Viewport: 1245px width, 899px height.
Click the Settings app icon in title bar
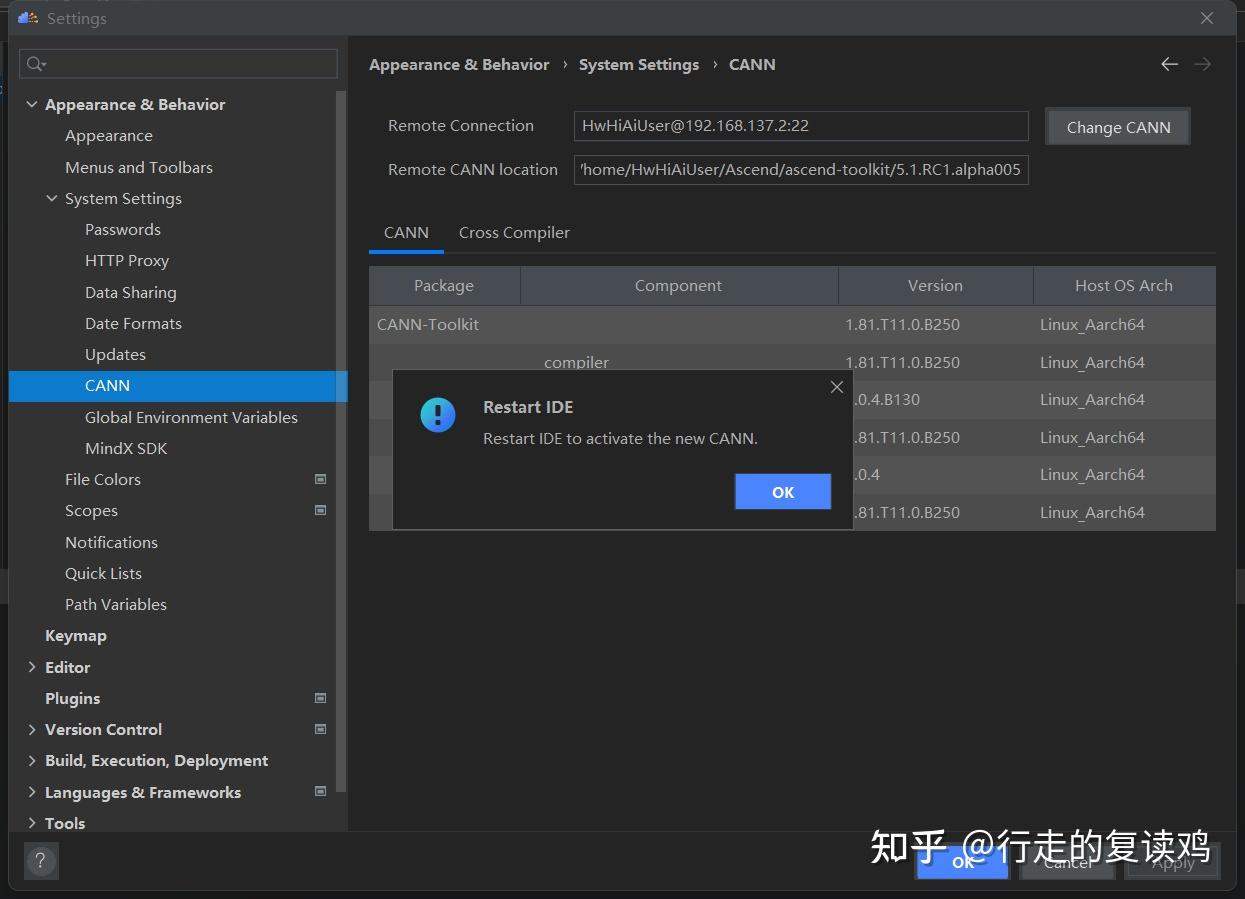[x=27, y=17]
